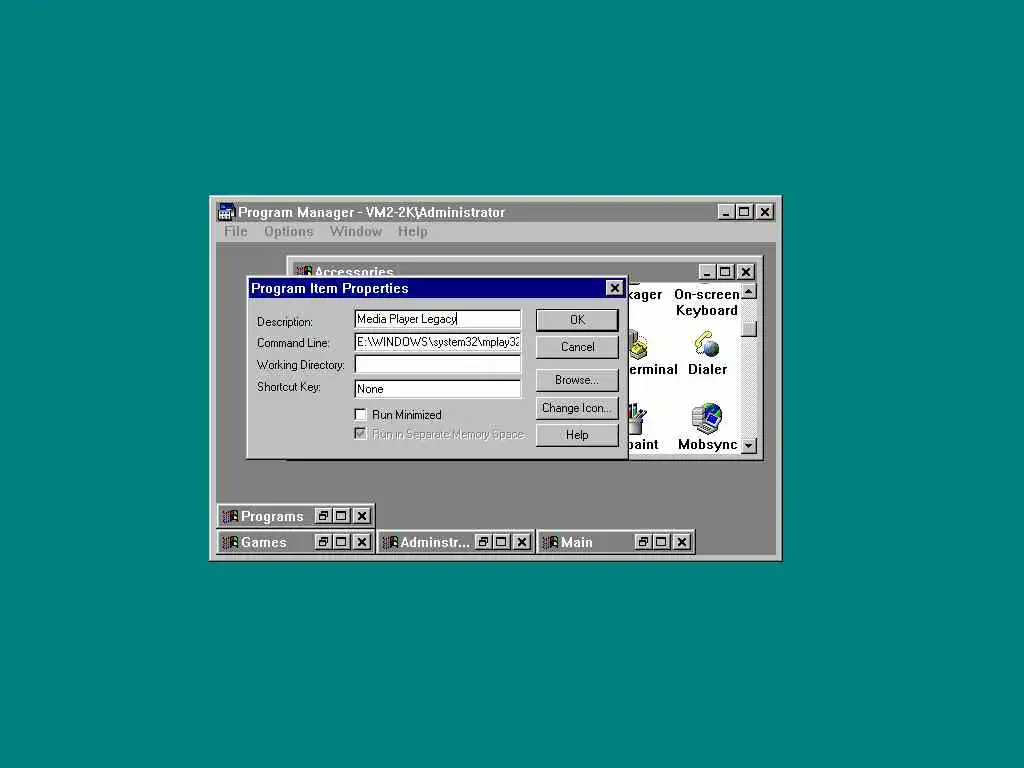Close the Program Item Properties dialog

(x=615, y=288)
